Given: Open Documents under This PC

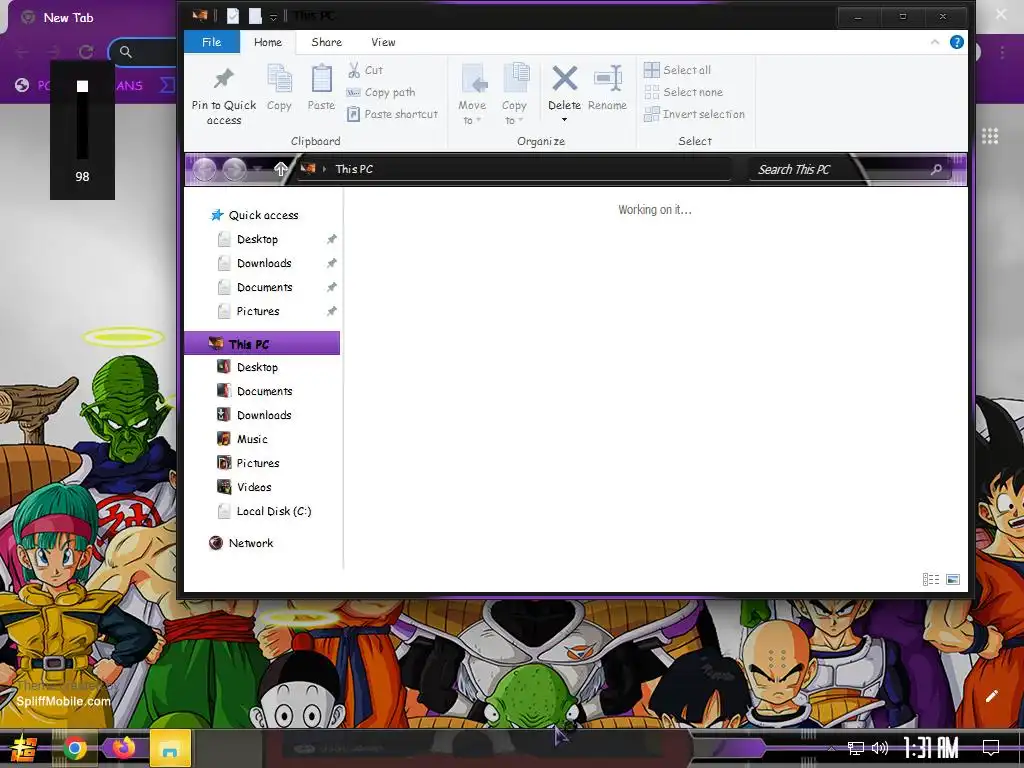Looking at the screenshot, I should coord(264,391).
